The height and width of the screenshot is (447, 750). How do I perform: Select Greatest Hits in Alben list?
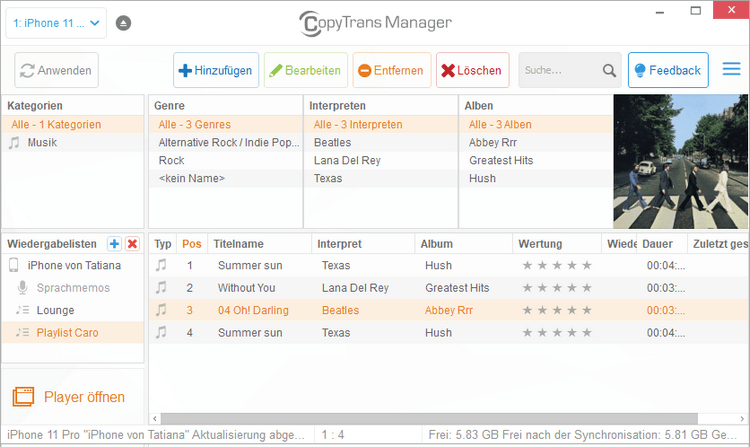(536, 160)
